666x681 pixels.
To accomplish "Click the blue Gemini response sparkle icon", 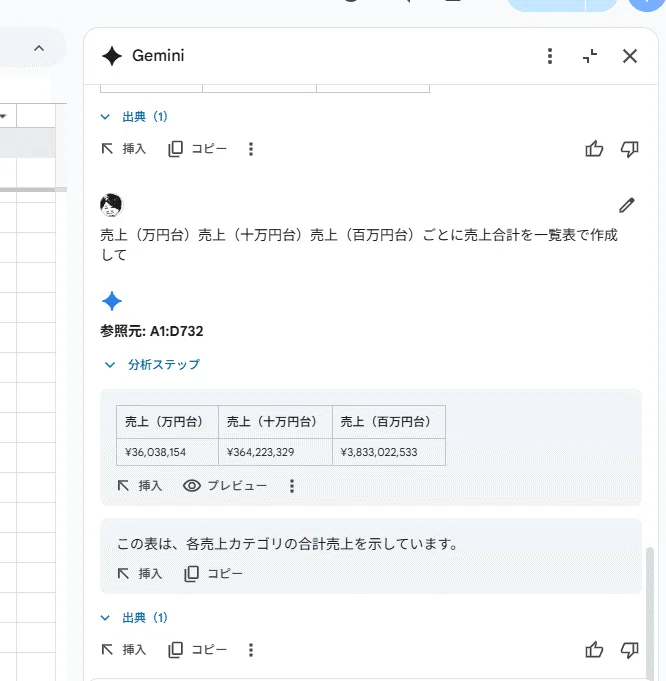I will 112,301.
